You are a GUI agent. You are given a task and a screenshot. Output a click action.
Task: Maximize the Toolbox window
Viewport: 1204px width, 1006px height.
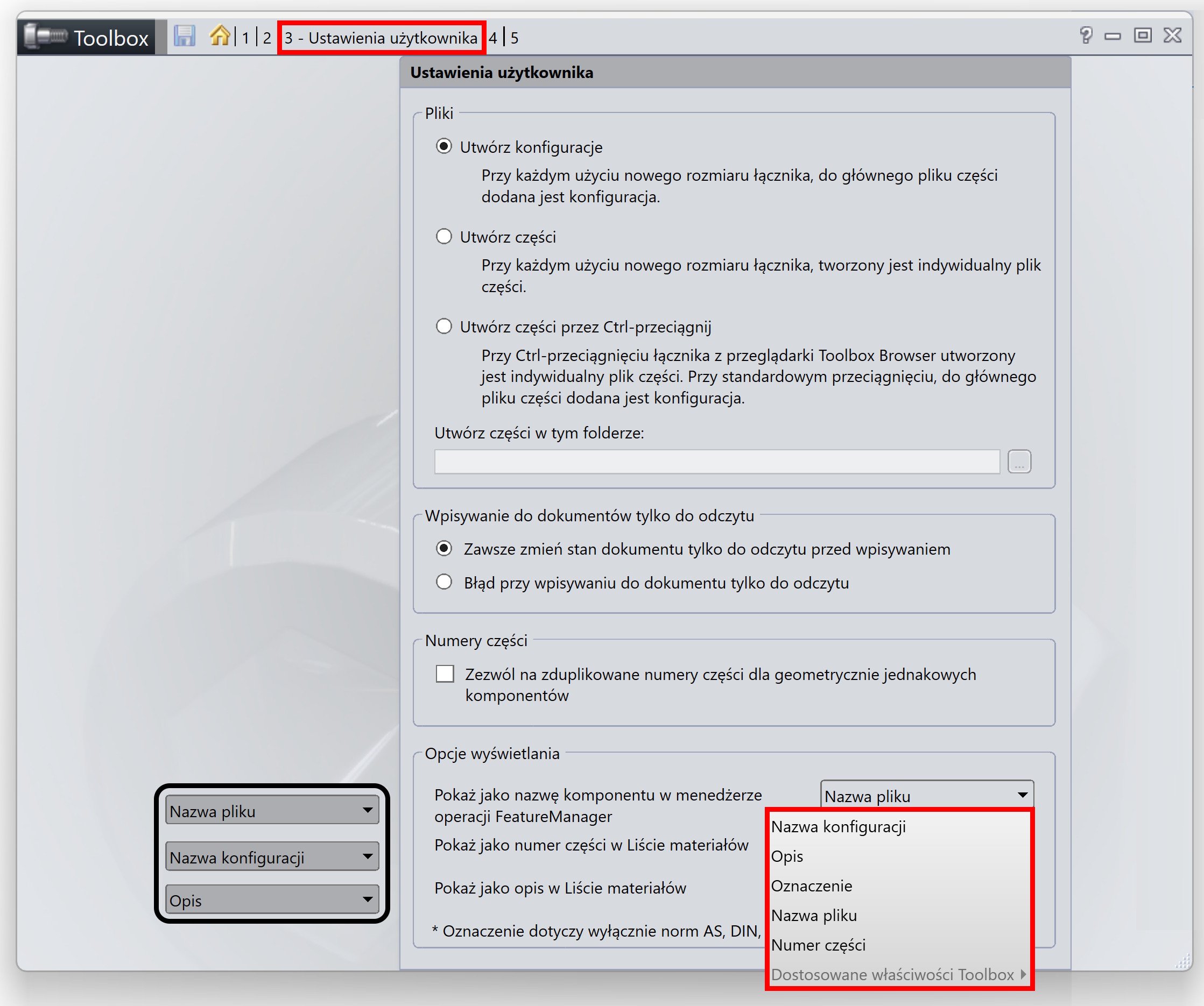(x=1142, y=36)
